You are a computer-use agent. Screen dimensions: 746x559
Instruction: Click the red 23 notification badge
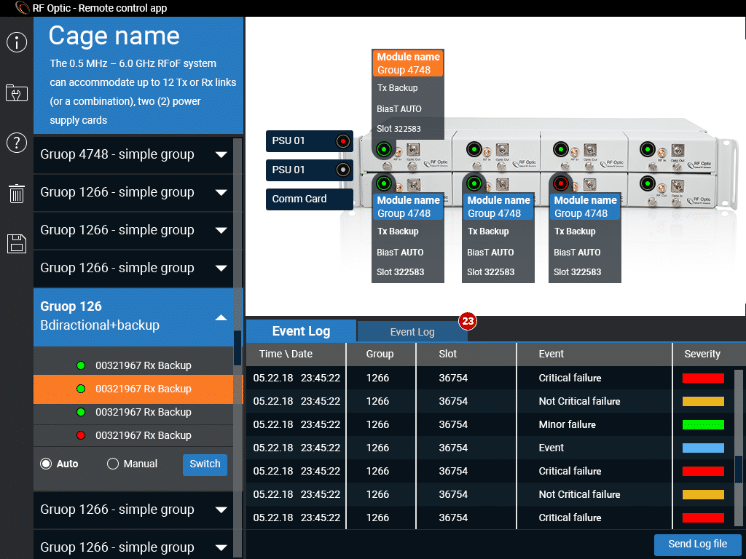click(x=467, y=321)
